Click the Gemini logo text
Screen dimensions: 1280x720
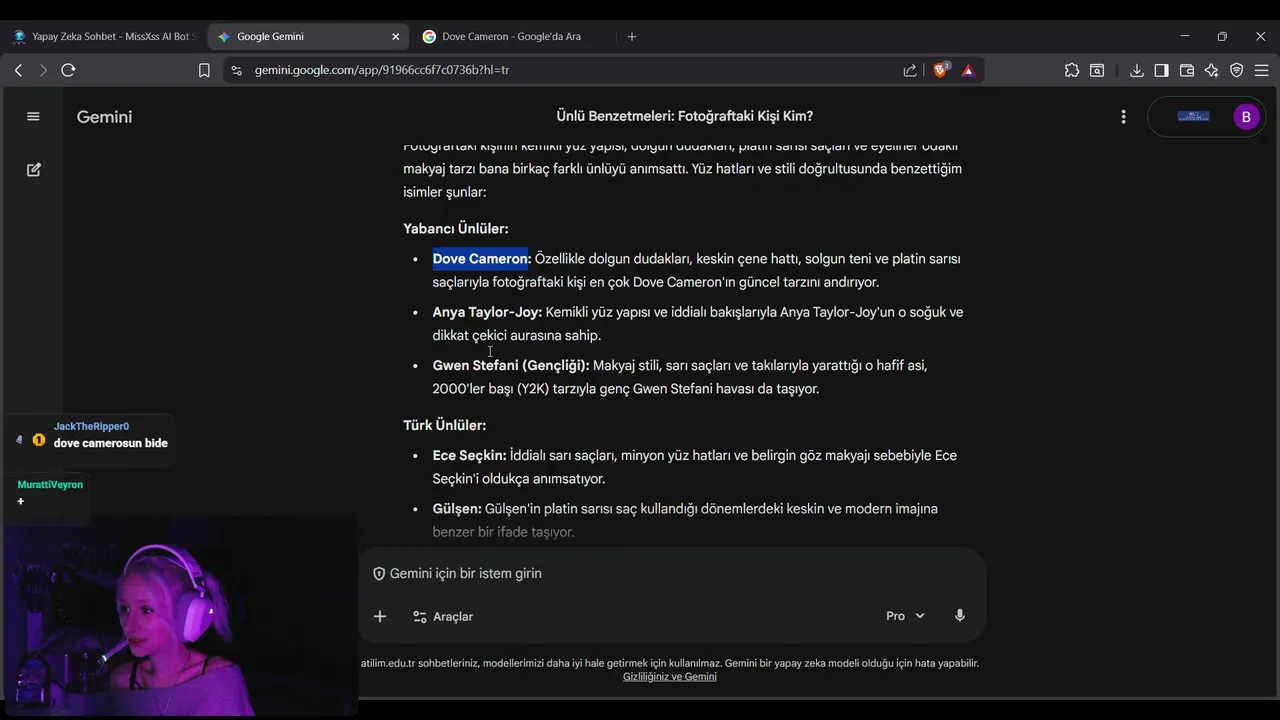pos(104,117)
